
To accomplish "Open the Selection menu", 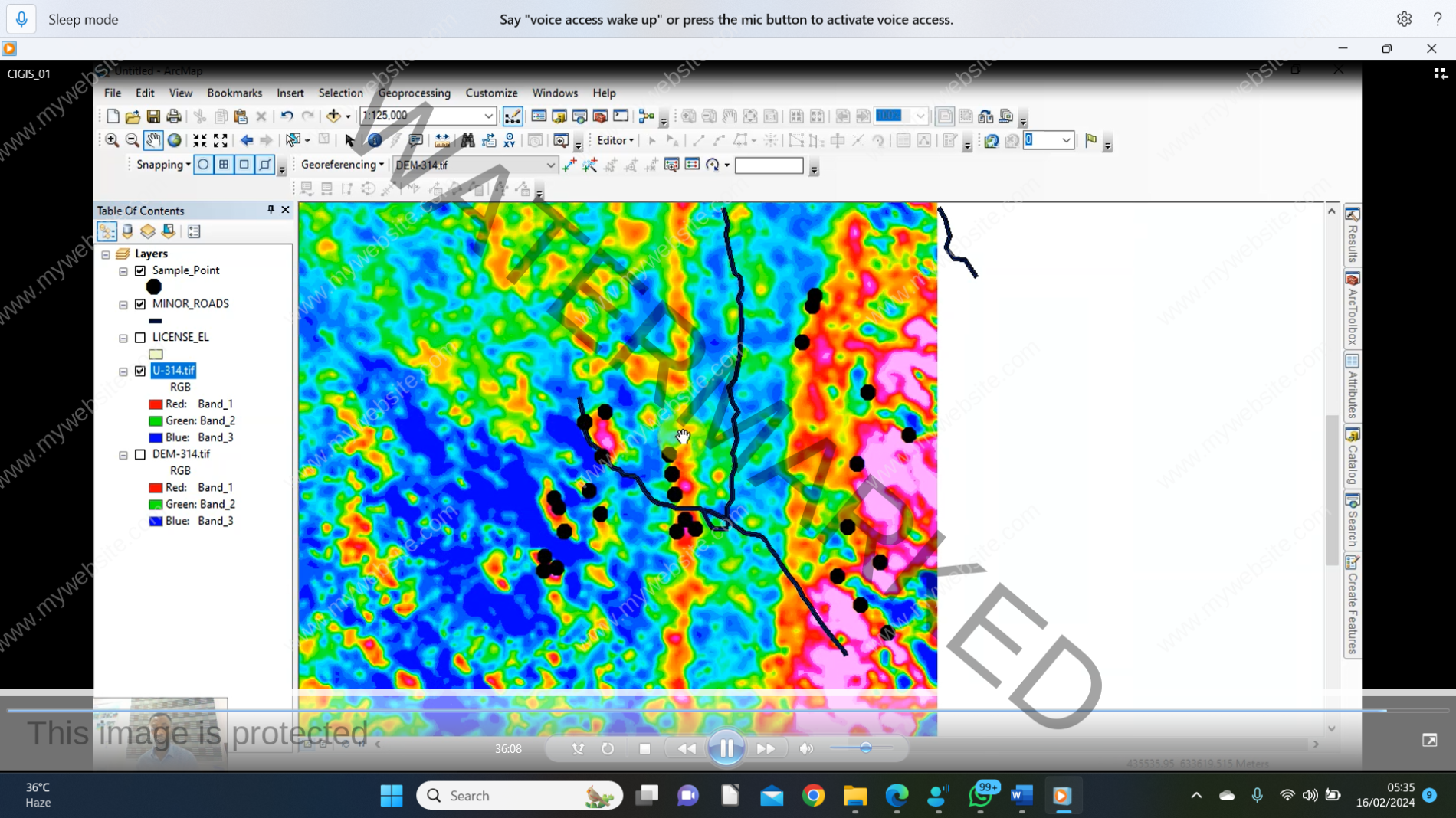I will tap(341, 93).
